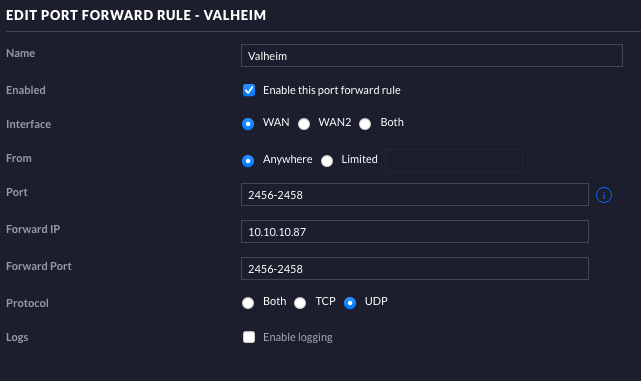This screenshot has width=641, height=381.
Task: Click the Port field 2456-2458
Action: pos(415,195)
